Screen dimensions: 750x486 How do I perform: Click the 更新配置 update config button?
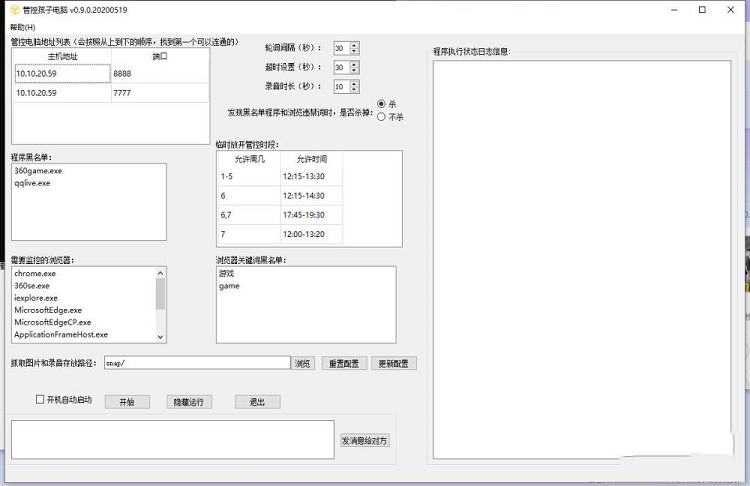pyautogui.click(x=393, y=363)
